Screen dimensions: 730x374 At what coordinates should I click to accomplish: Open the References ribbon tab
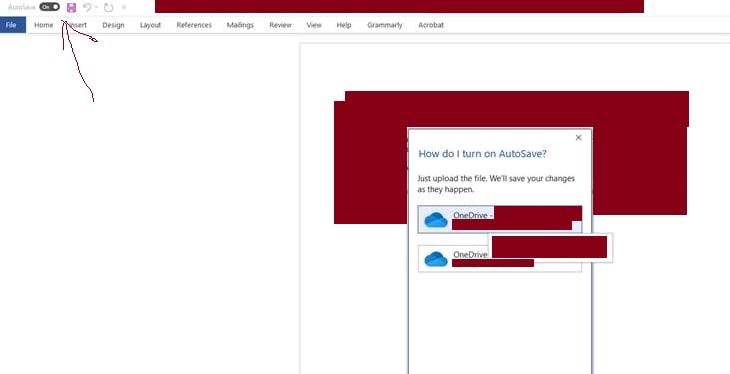194,25
